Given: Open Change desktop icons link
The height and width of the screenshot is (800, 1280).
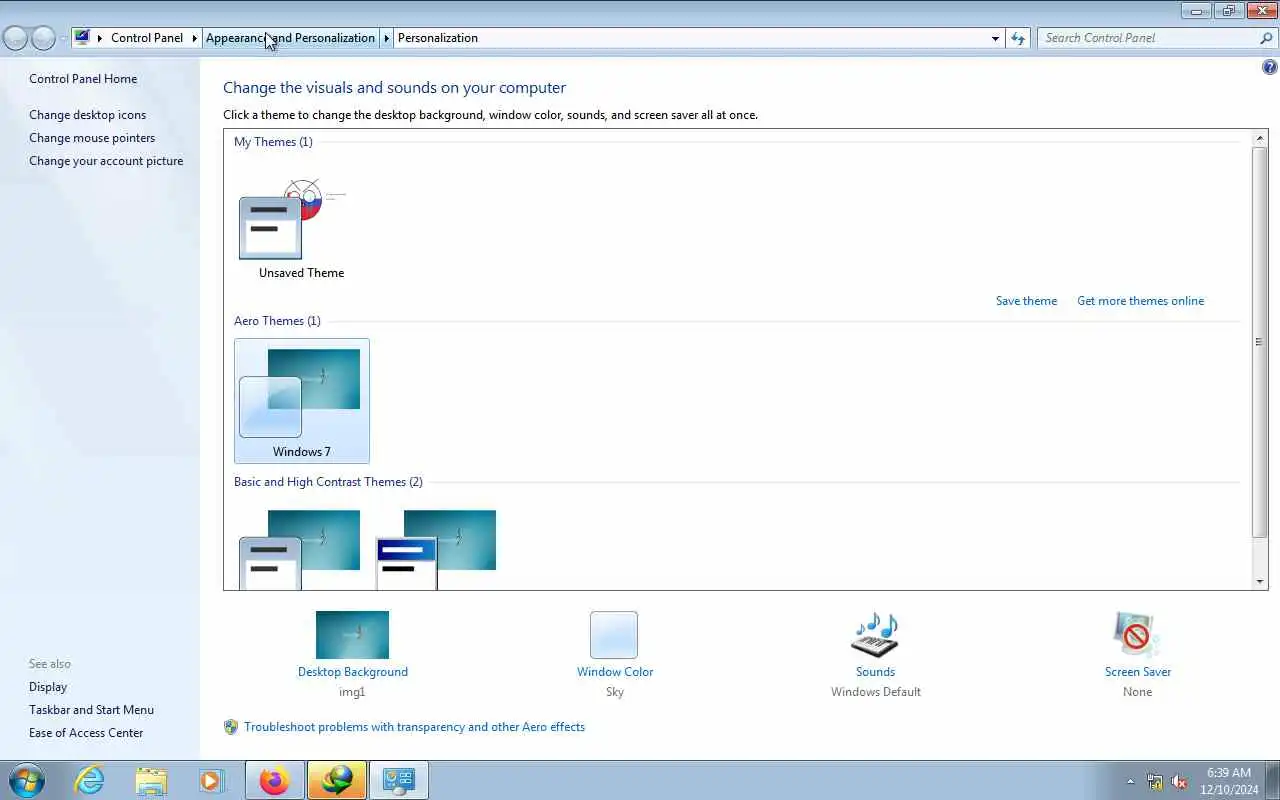Looking at the screenshot, I should 87,115.
